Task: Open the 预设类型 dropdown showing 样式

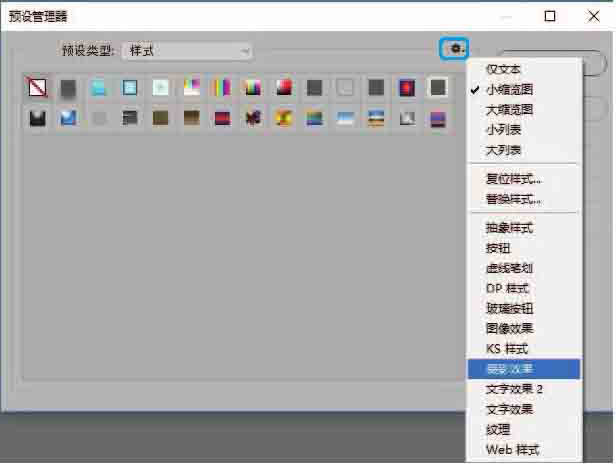Action: click(187, 51)
